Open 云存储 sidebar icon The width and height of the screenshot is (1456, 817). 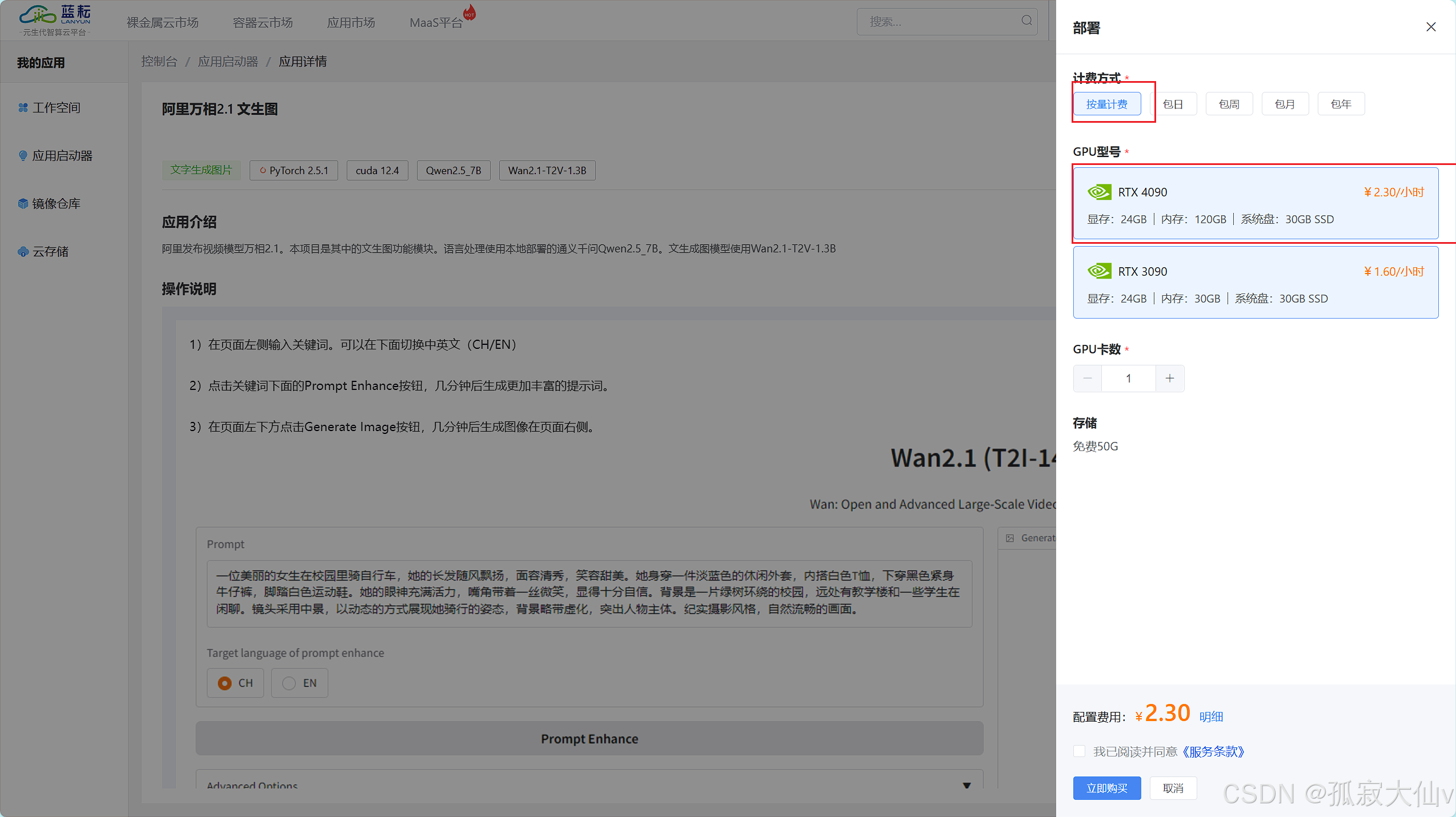(23, 251)
